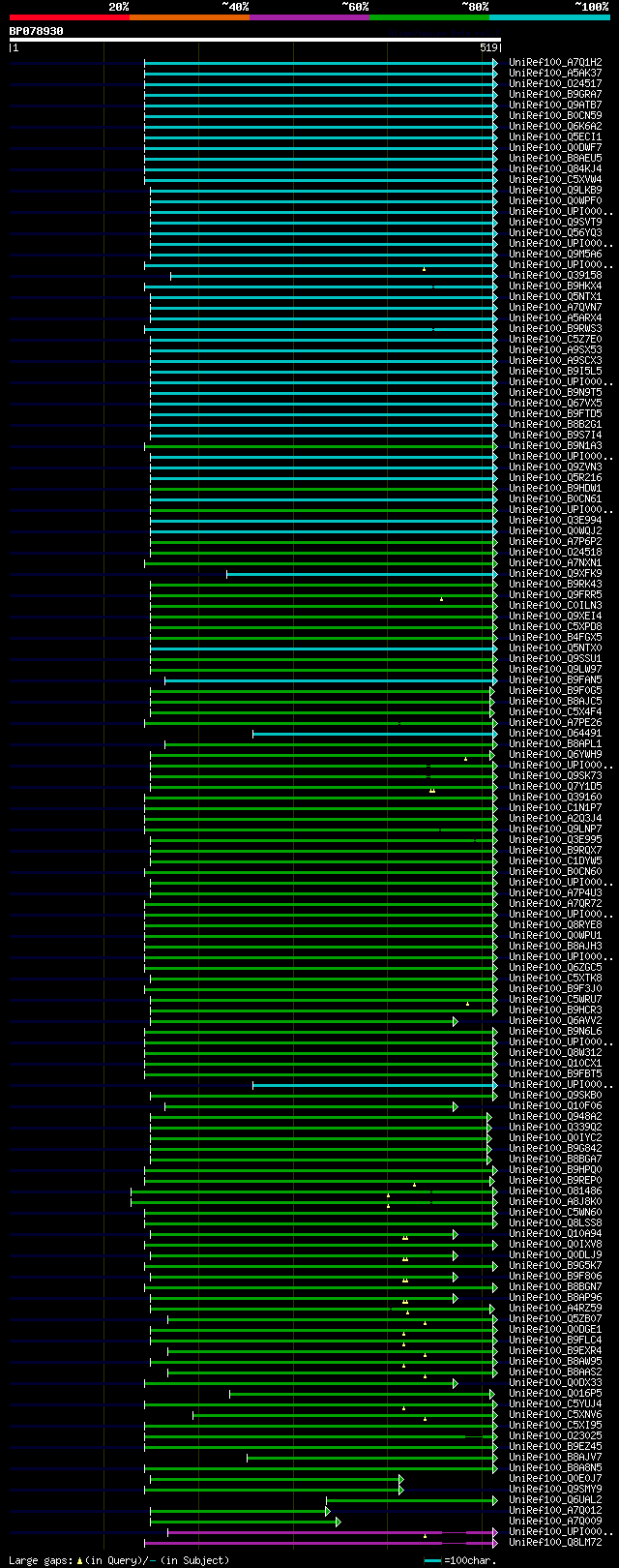The width and height of the screenshot is (619, 1568).
Task: Click the purple ~60% legend segment
Action: coord(309,17)
